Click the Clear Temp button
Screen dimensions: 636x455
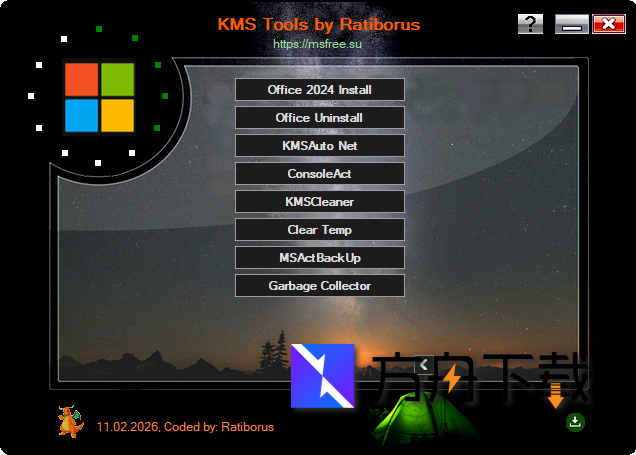click(320, 230)
